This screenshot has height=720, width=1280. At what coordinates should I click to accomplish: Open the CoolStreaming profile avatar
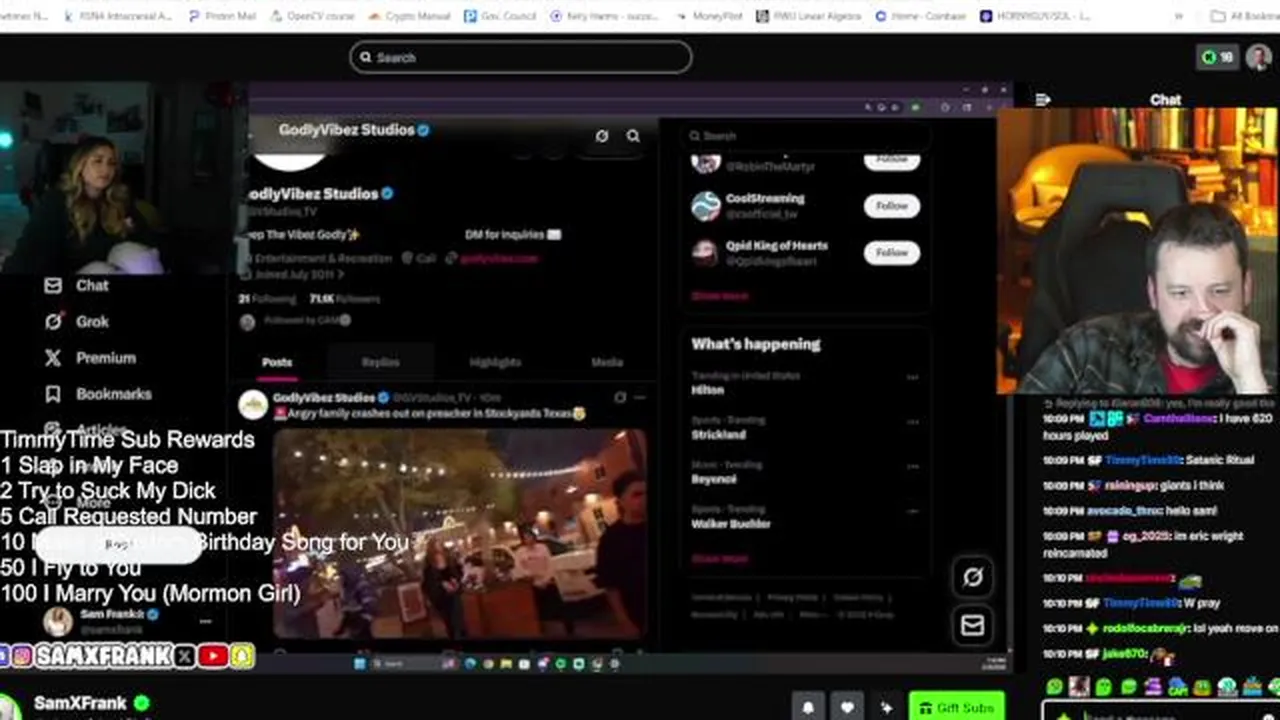point(706,206)
